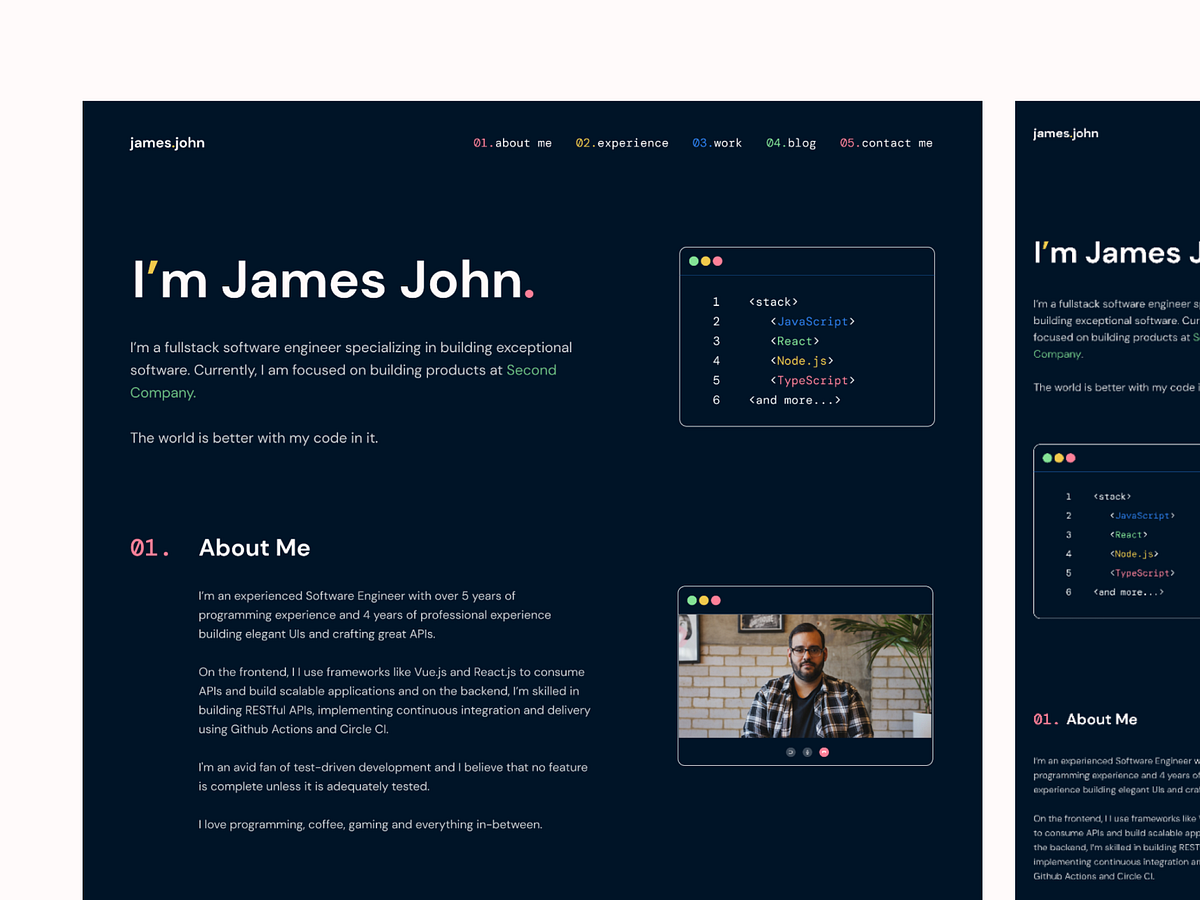The height and width of the screenshot is (900, 1200).
Task: Click the green dot on the photo window
Action: (x=692, y=599)
